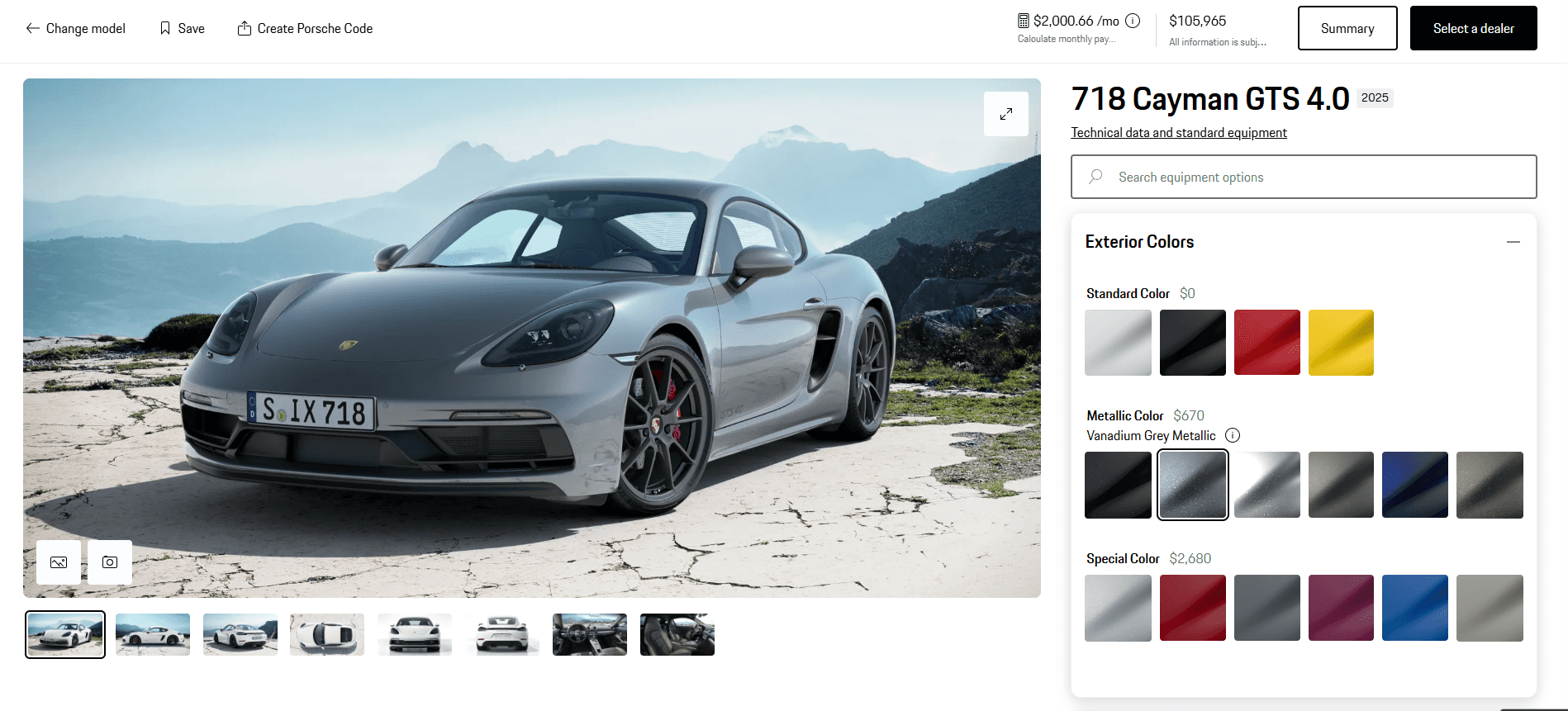
Task: Select the bright blue special color swatch
Action: (x=1415, y=608)
